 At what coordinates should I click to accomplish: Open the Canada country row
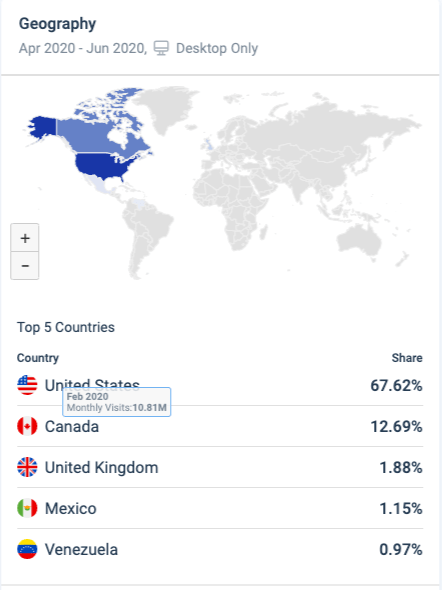(220, 426)
